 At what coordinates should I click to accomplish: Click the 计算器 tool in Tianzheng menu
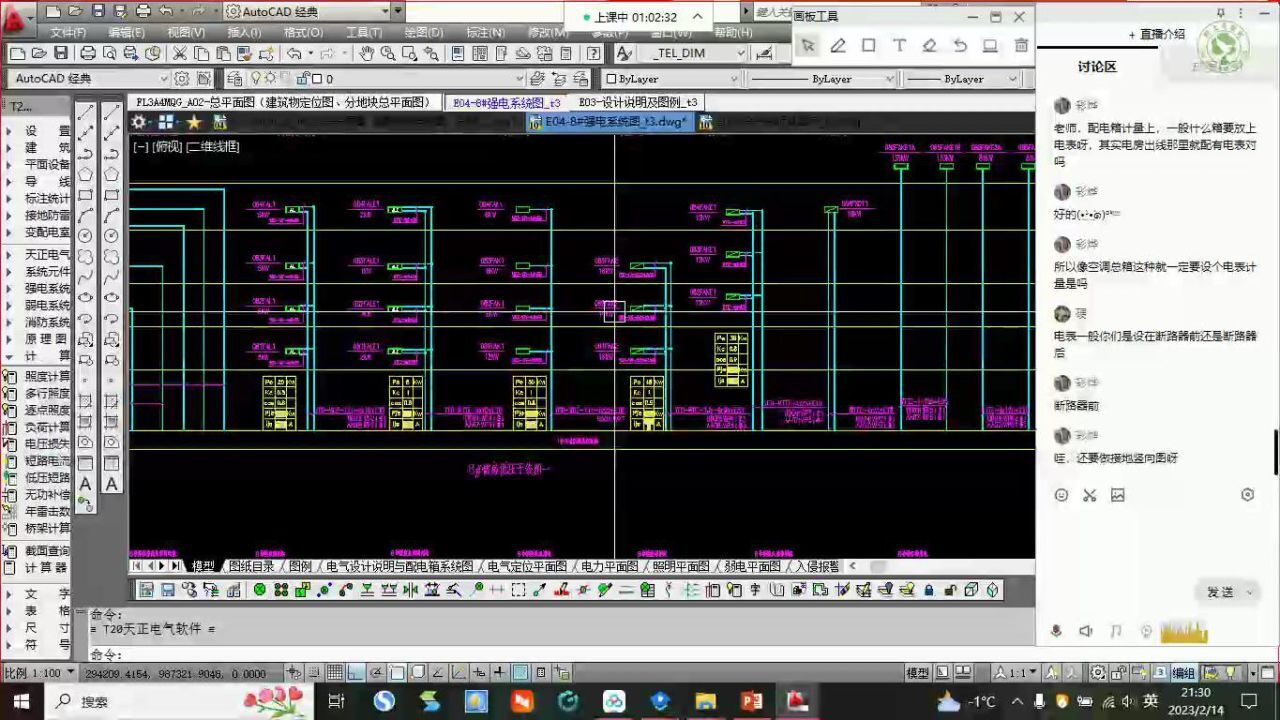(37, 567)
